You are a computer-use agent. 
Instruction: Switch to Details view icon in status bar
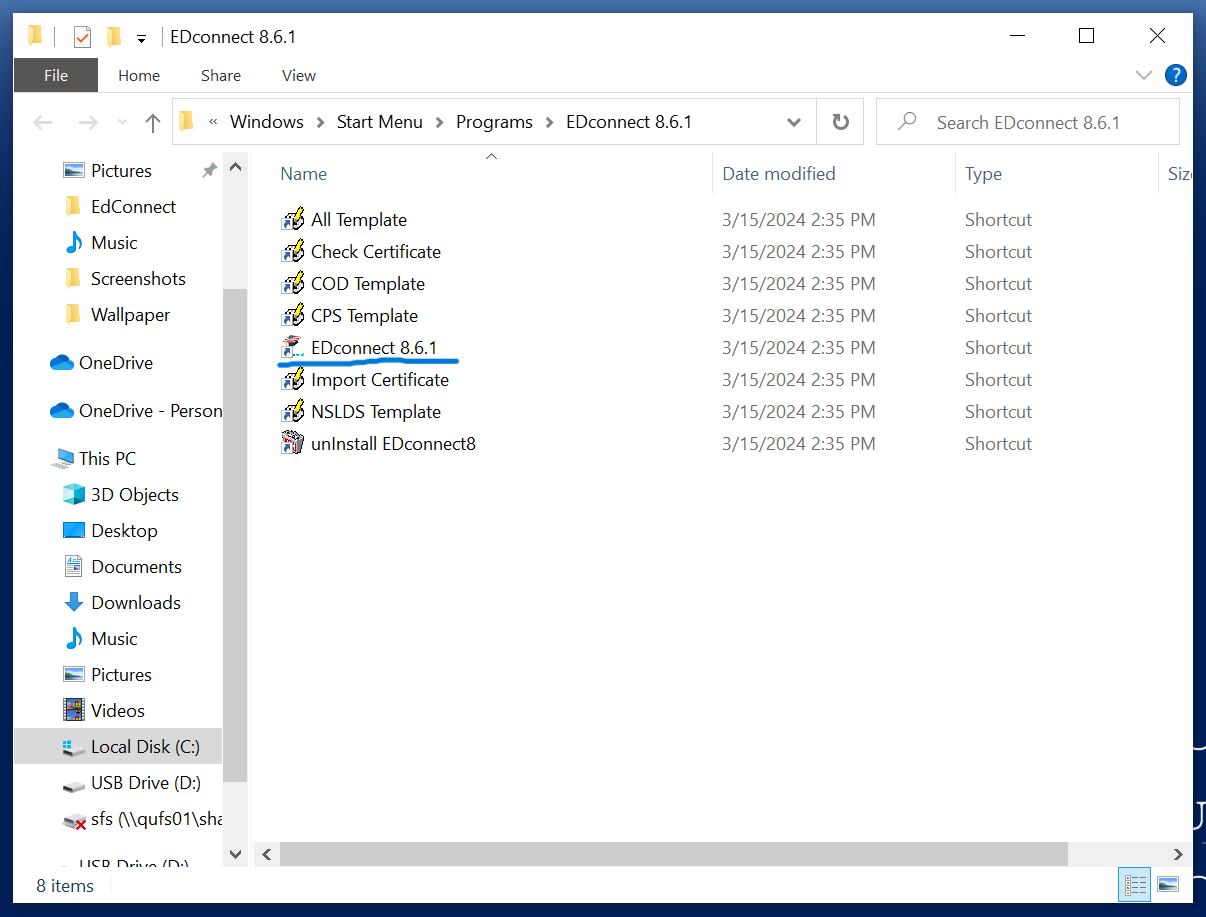coord(1135,885)
